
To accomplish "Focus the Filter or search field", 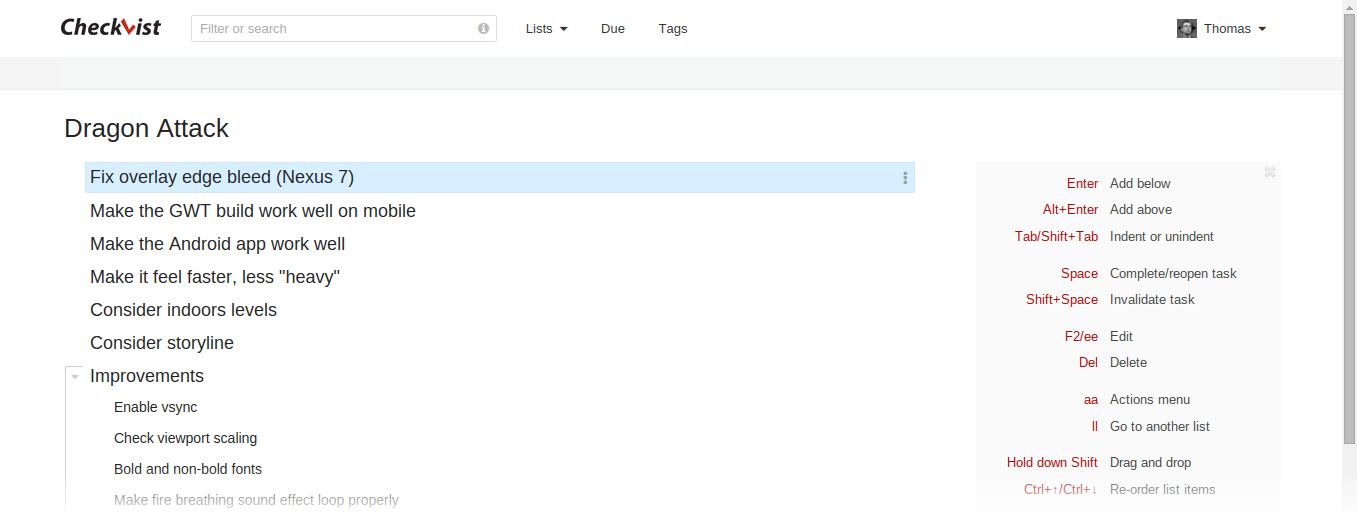I will coord(344,29).
